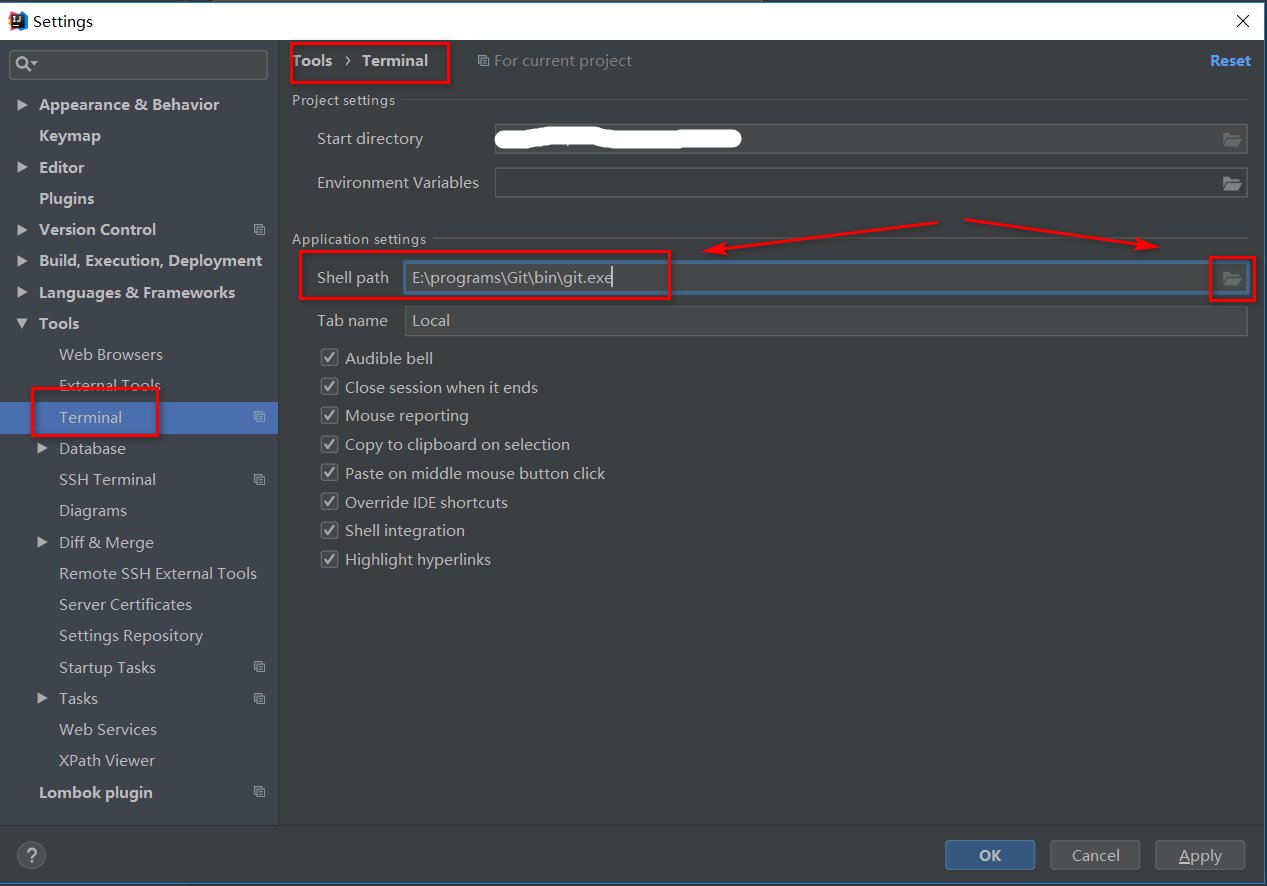The width and height of the screenshot is (1267, 886).
Task: Click project-level icon beside Terminal
Action: pyautogui.click(x=259, y=417)
